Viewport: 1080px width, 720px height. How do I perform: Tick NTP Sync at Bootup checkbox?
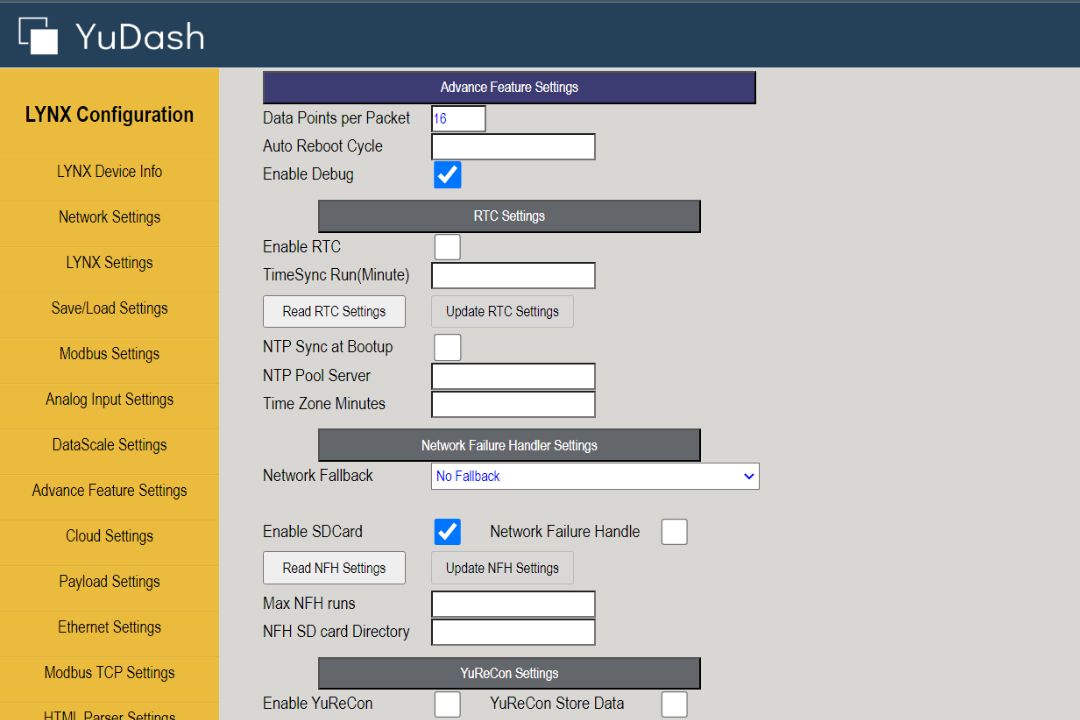coord(447,347)
